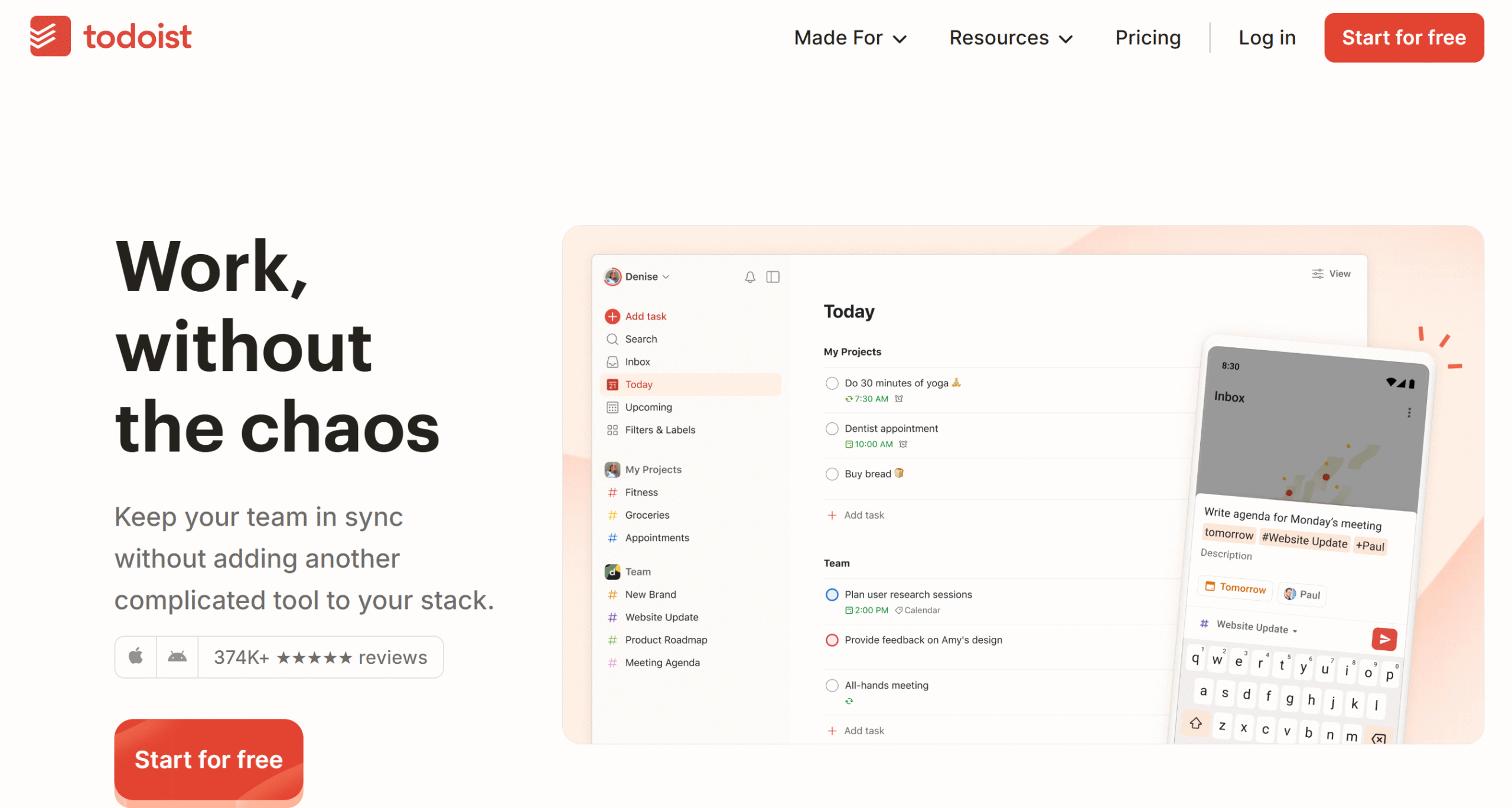Screen dimensions: 1512x808
Task: Open Search in the sidebar
Action: click(690, 339)
